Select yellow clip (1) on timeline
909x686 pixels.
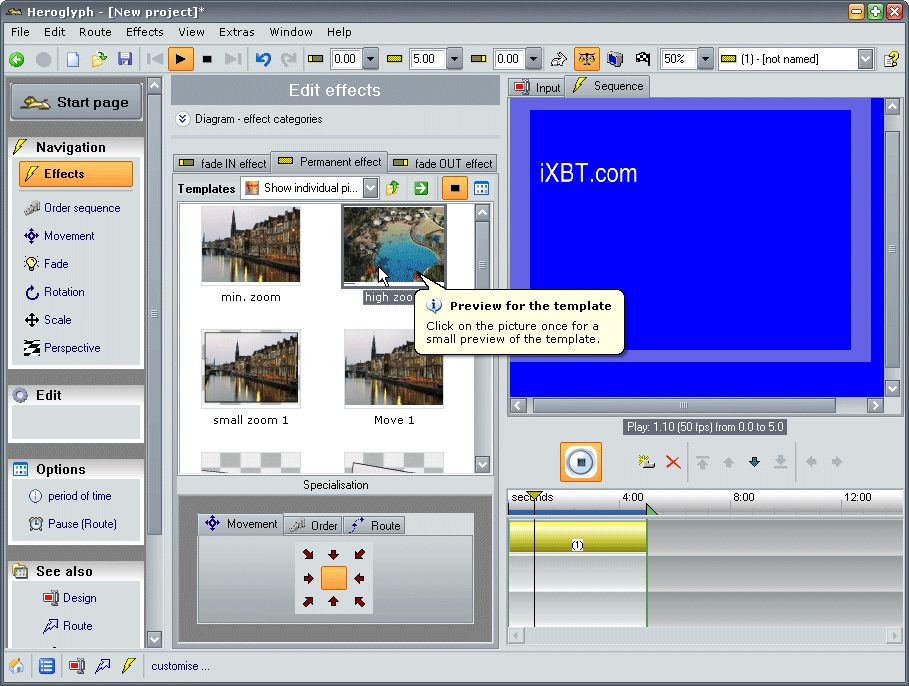point(577,536)
